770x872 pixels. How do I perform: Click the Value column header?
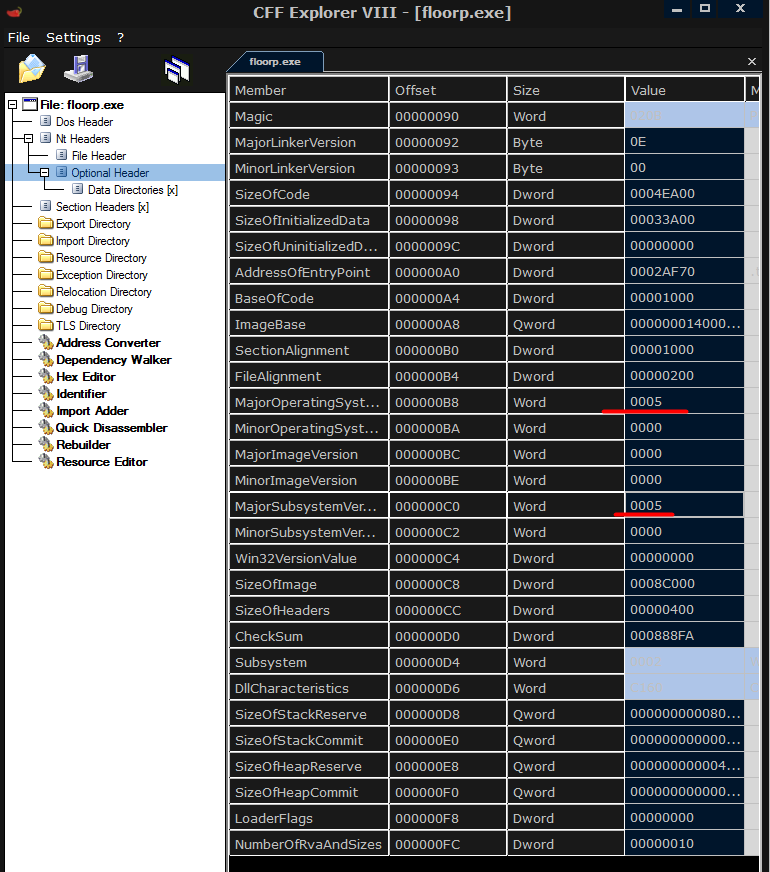pyautogui.click(x=684, y=90)
